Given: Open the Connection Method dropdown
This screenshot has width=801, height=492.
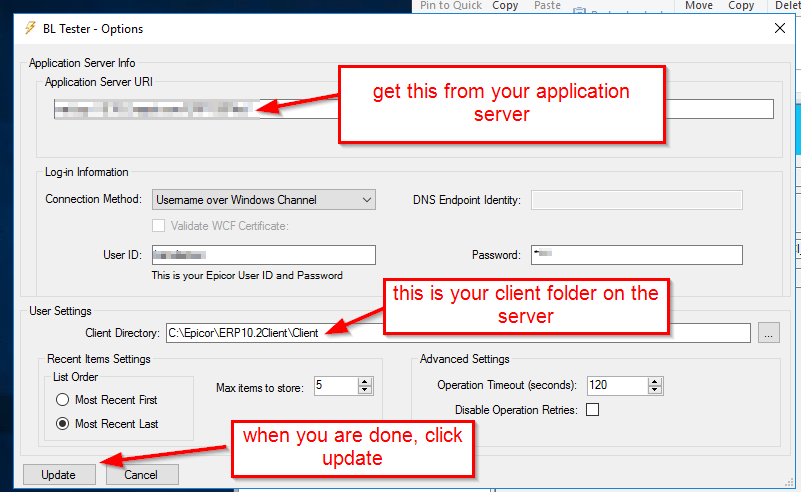Looking at the screenshot, I should (264, 200).
